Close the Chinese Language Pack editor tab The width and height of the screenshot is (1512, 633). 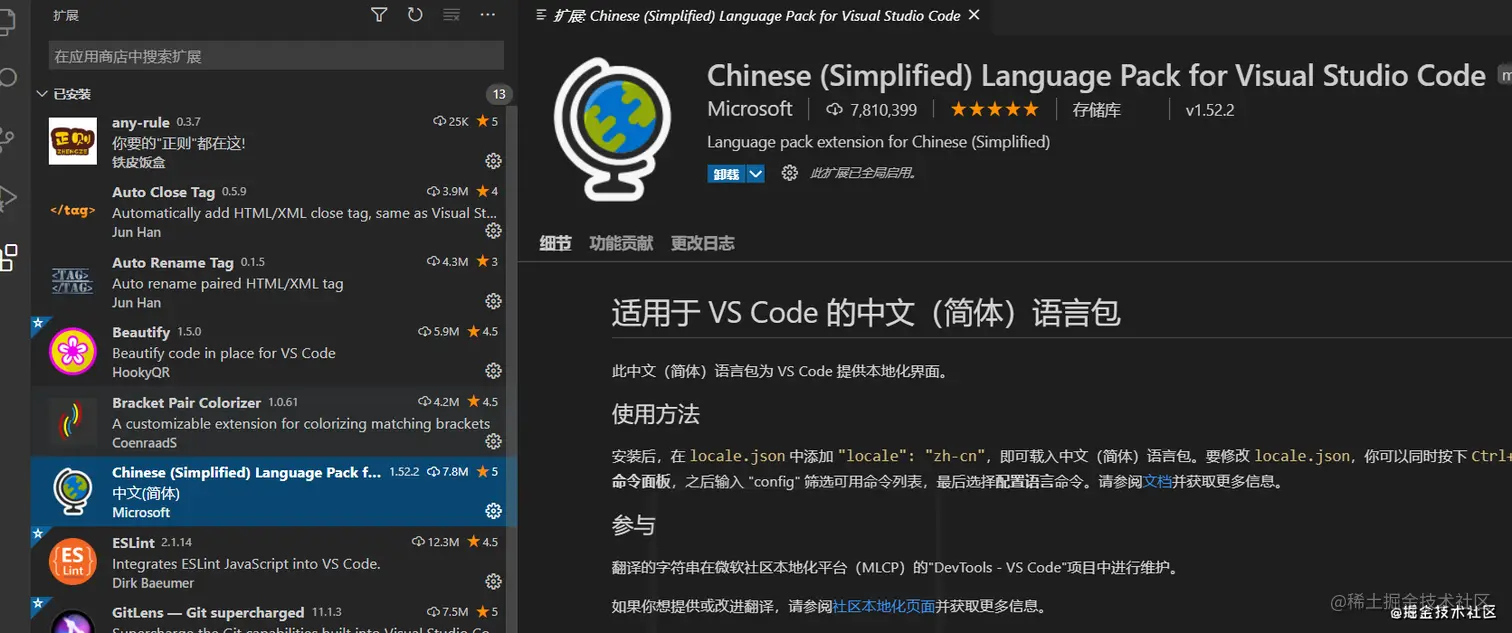tap(975, 15)
